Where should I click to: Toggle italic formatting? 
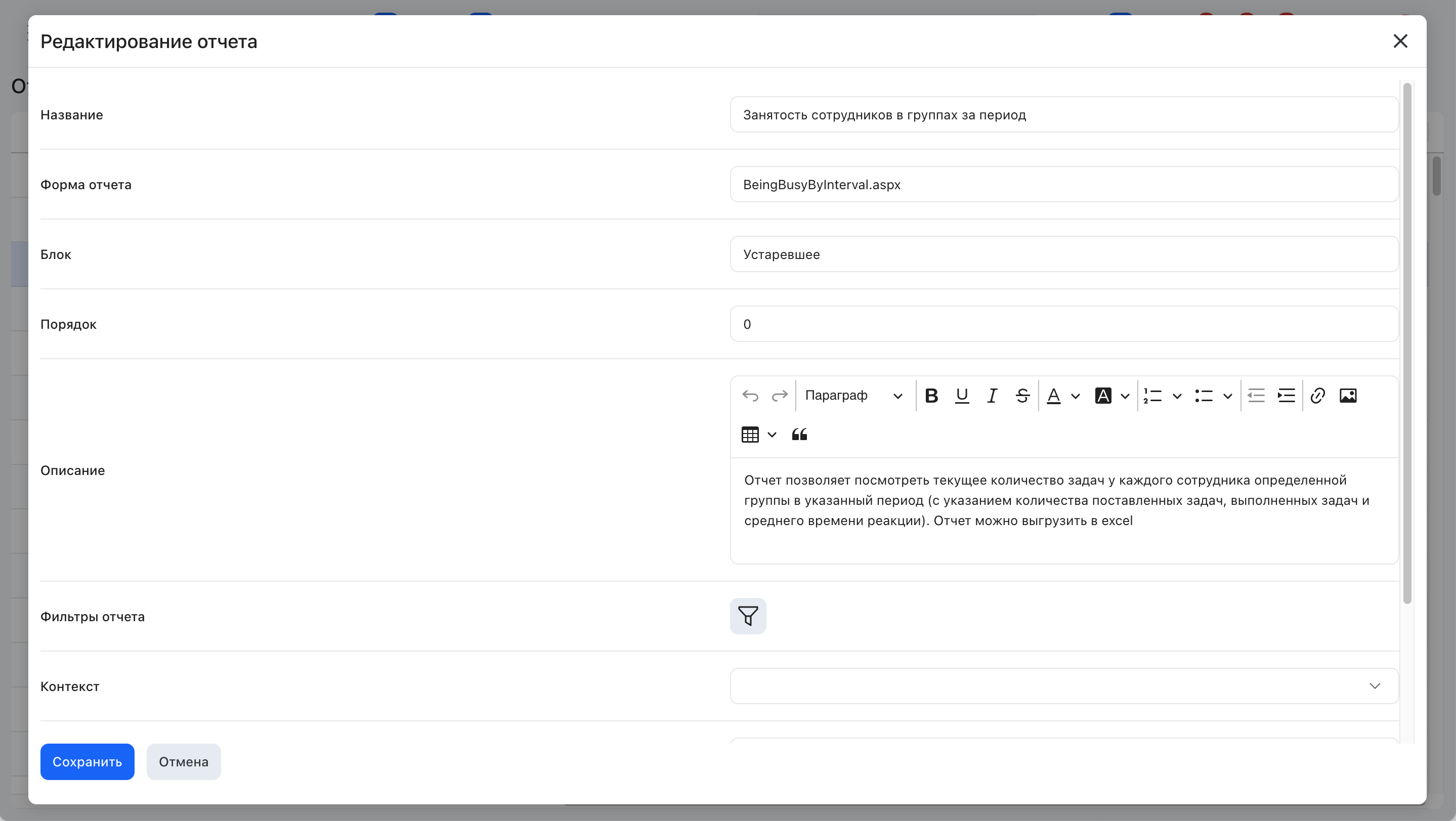click(992, 396)
